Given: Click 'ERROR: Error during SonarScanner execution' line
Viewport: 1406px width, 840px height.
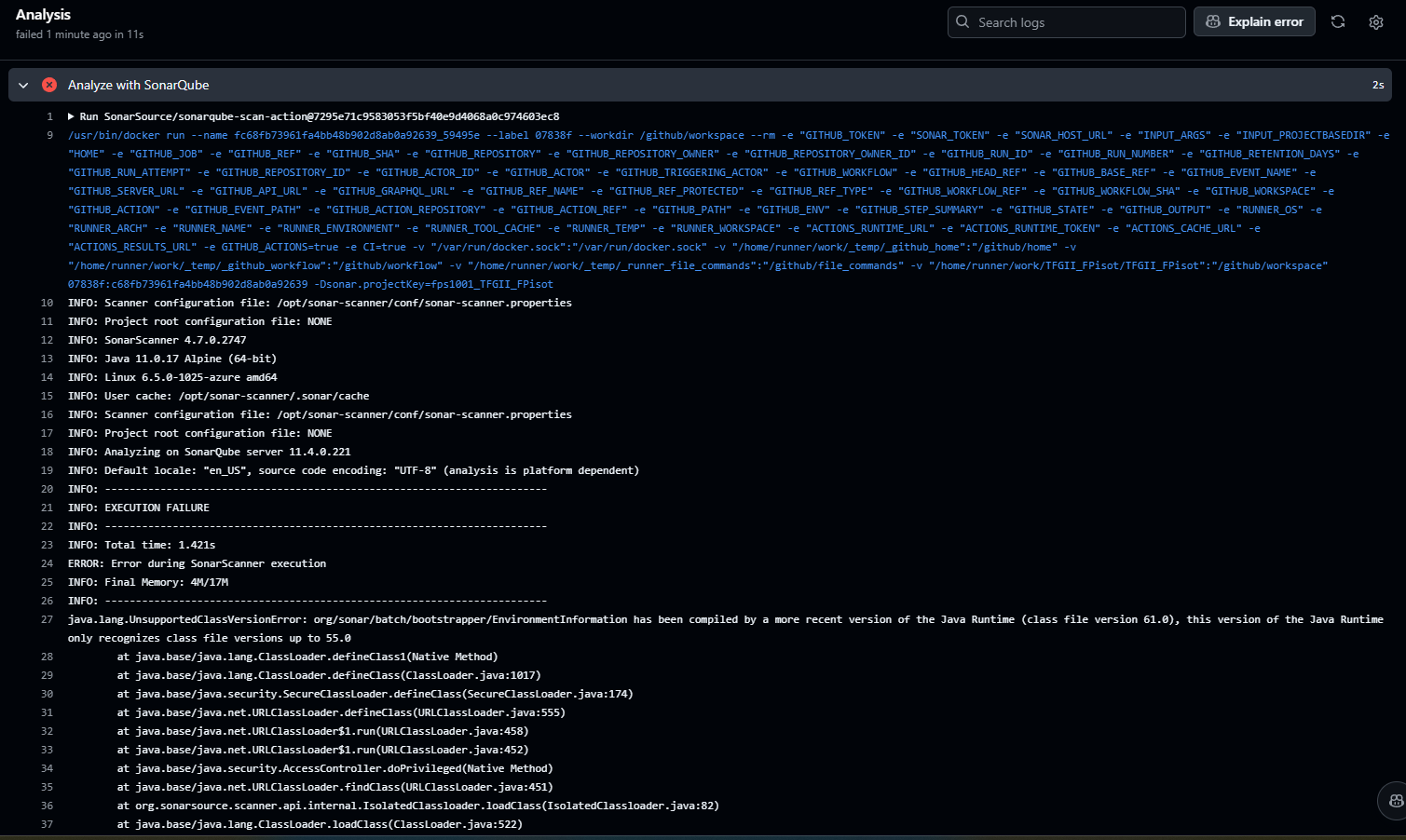Looking at the screenshot, I should tap(197, 563).
